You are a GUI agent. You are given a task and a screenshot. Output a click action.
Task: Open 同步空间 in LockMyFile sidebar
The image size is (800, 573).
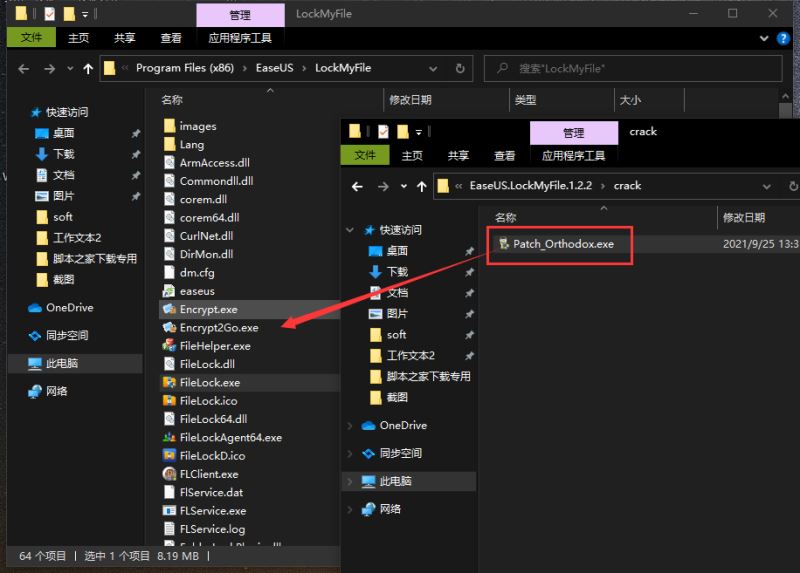67,335
